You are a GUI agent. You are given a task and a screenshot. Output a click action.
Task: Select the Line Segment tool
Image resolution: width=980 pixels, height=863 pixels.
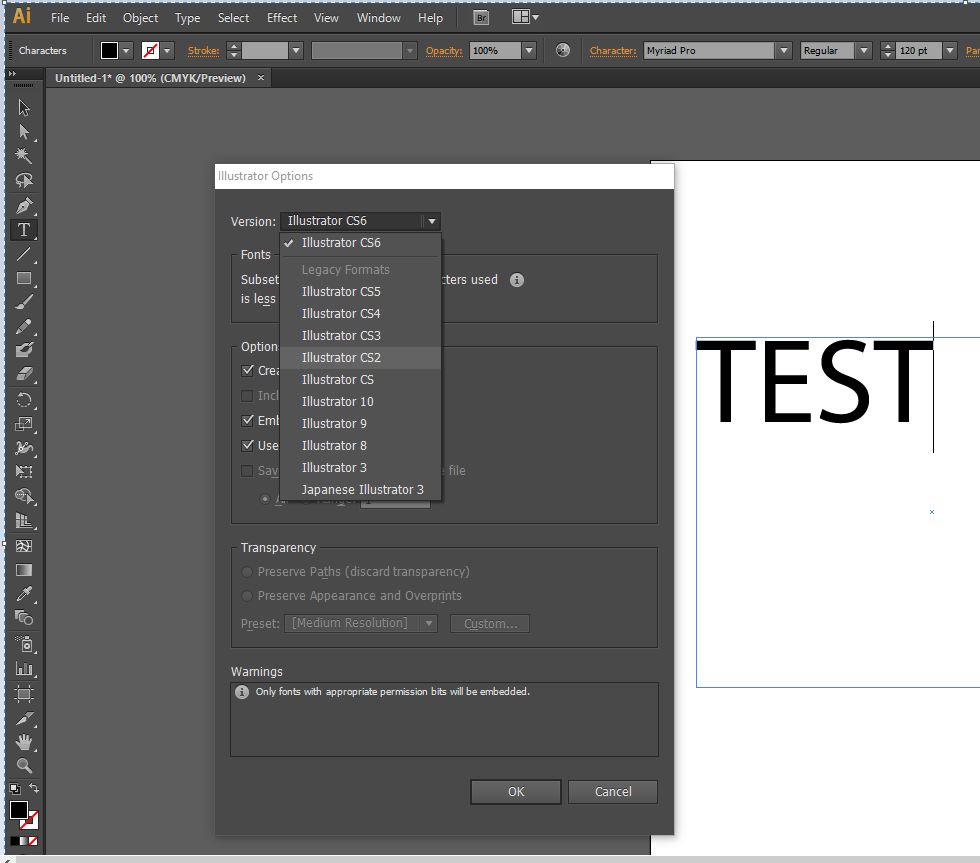click(24, 254)
